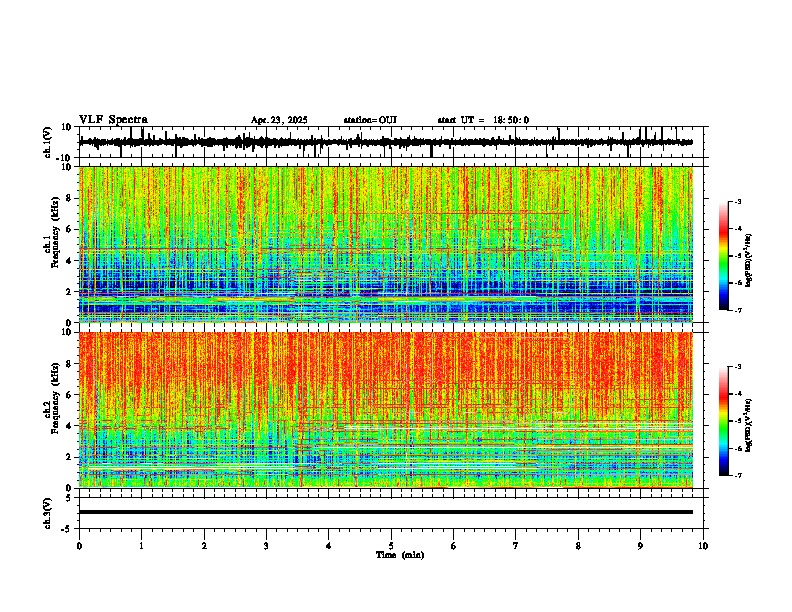Click time axis tick label '8'
This screenshot has width=792, height=612.
click(x=578, y=546)
